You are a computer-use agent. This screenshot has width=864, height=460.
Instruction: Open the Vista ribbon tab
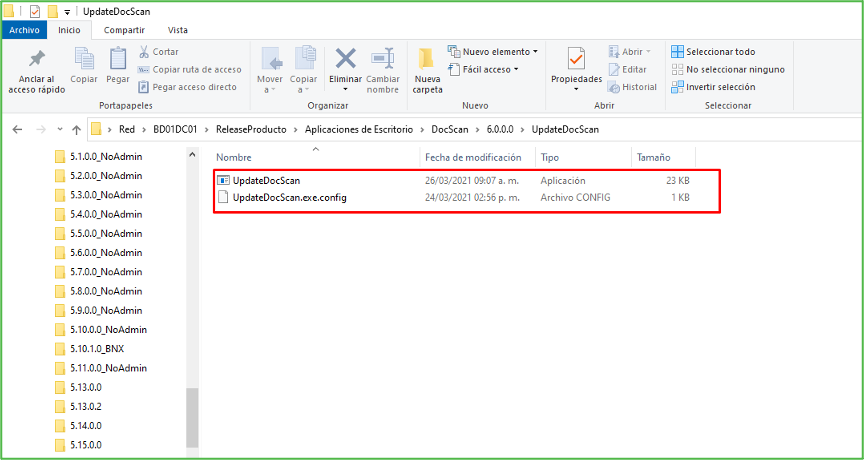coord(178,30)
